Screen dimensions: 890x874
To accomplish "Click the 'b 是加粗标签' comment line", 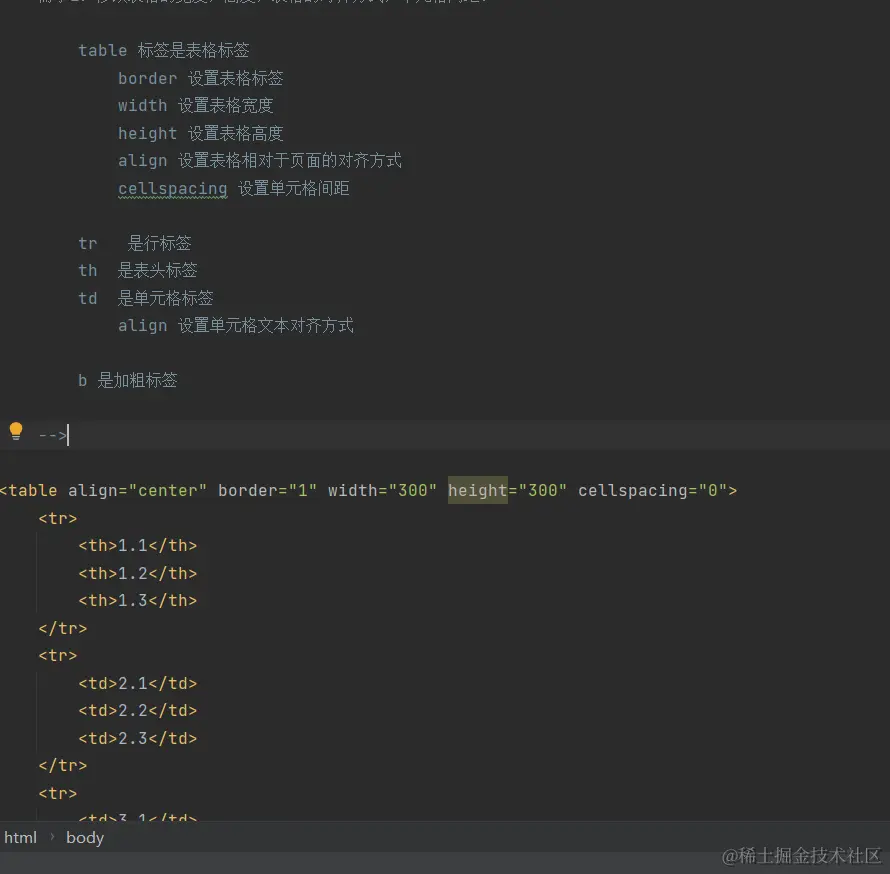I will click(128, 380).
